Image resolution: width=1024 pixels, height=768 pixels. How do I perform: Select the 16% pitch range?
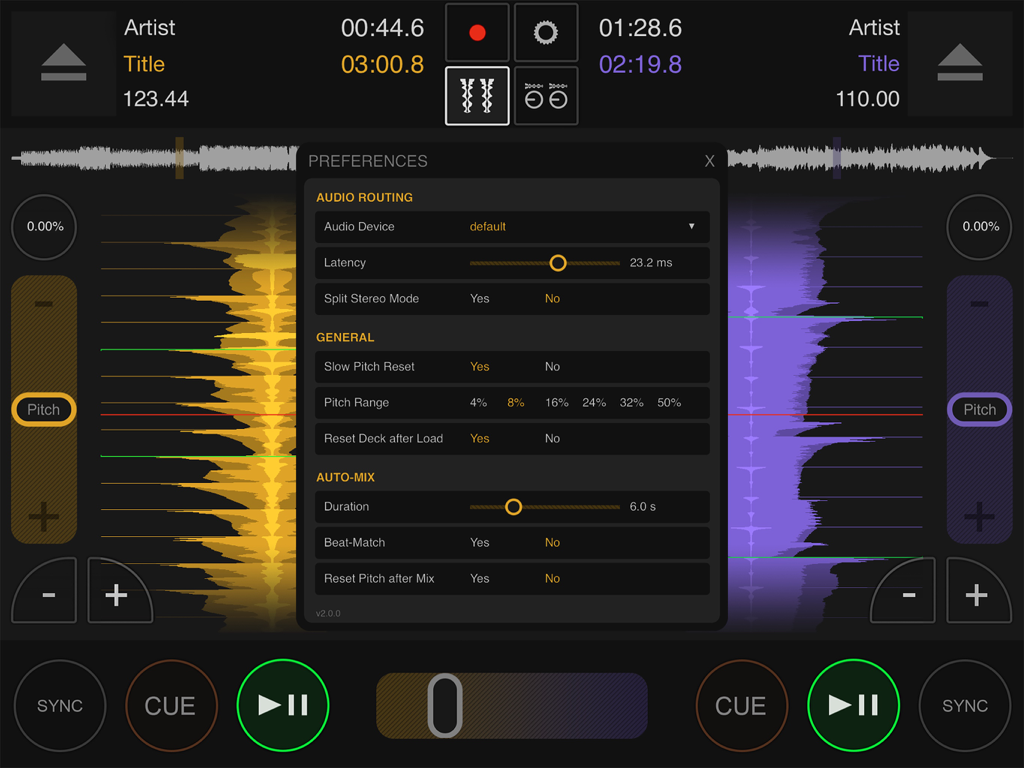tap(557, 402)
